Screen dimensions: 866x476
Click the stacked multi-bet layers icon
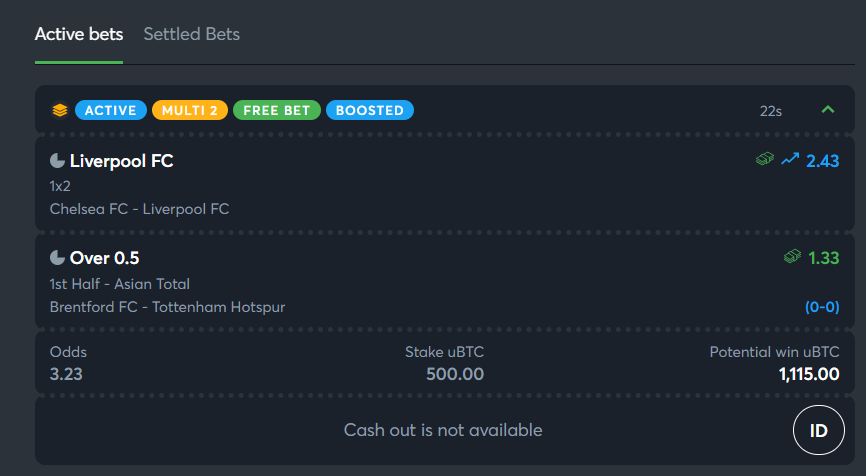tap(60, 110)
